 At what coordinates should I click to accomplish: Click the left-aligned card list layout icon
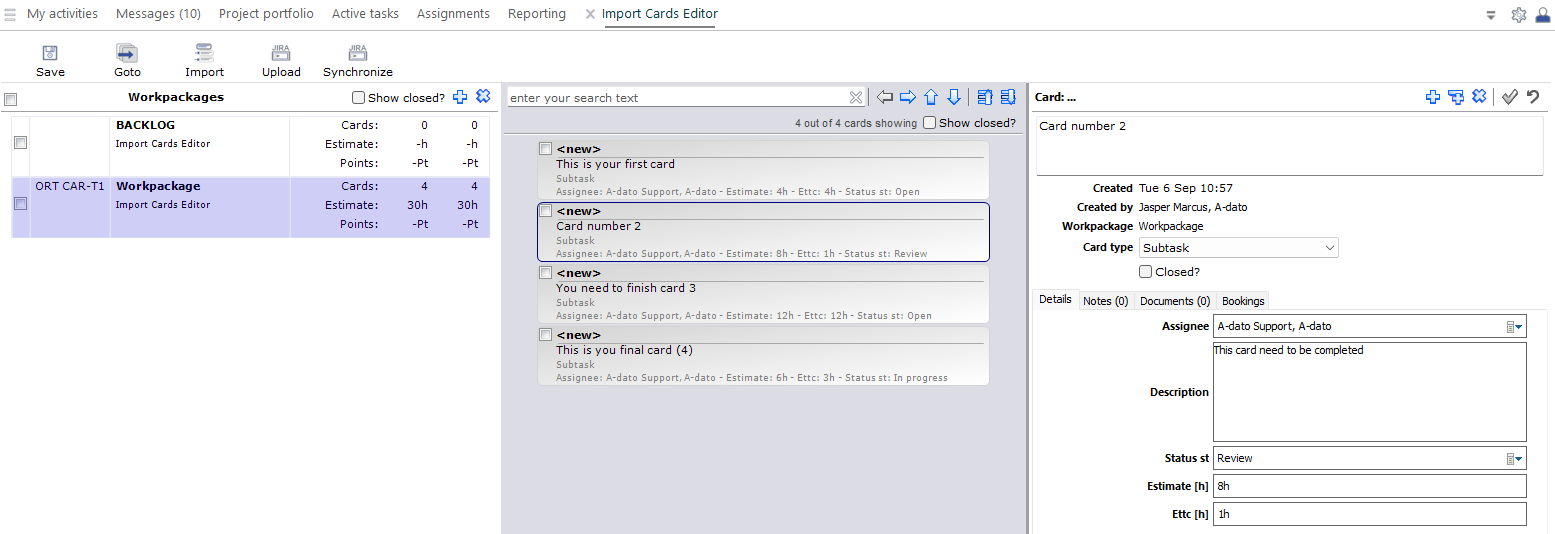(985, 97)
